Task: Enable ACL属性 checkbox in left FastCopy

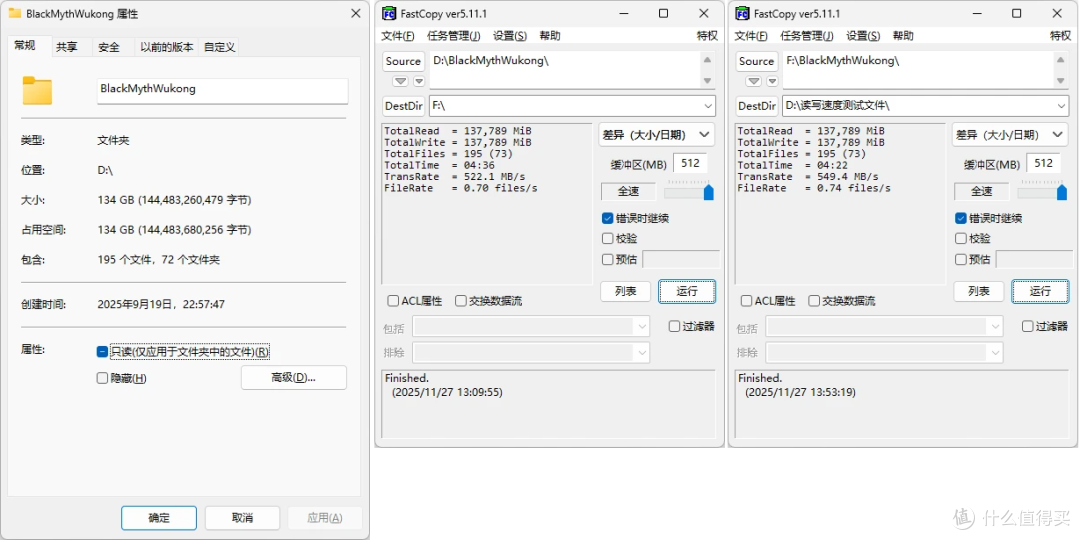Action: click(393, 301)
